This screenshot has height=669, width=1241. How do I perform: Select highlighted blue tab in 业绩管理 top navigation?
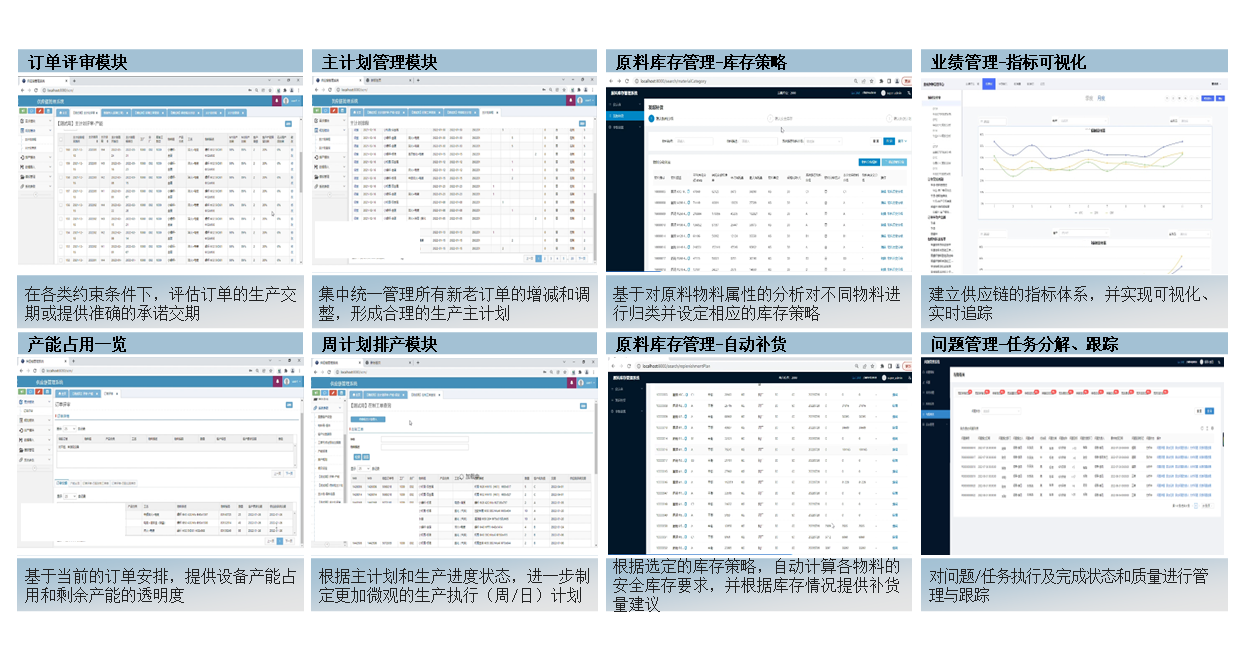tap(989, 84)
